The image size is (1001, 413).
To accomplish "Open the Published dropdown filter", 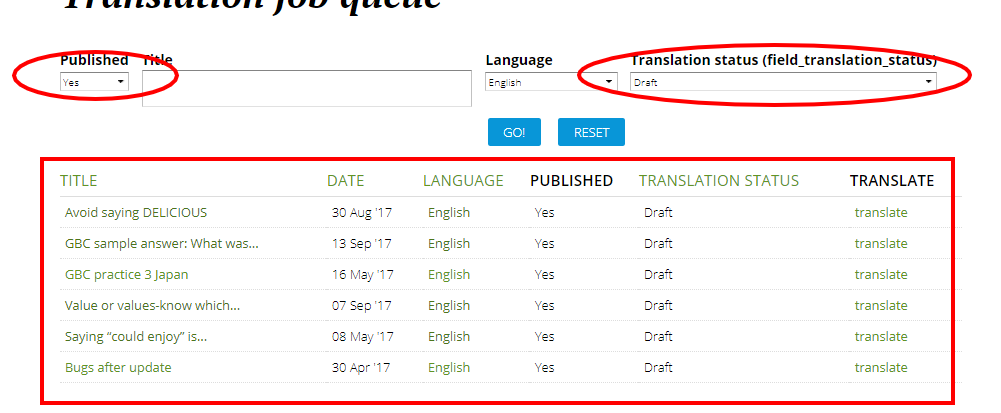I will pyautogui.click(x=94, y=83).
